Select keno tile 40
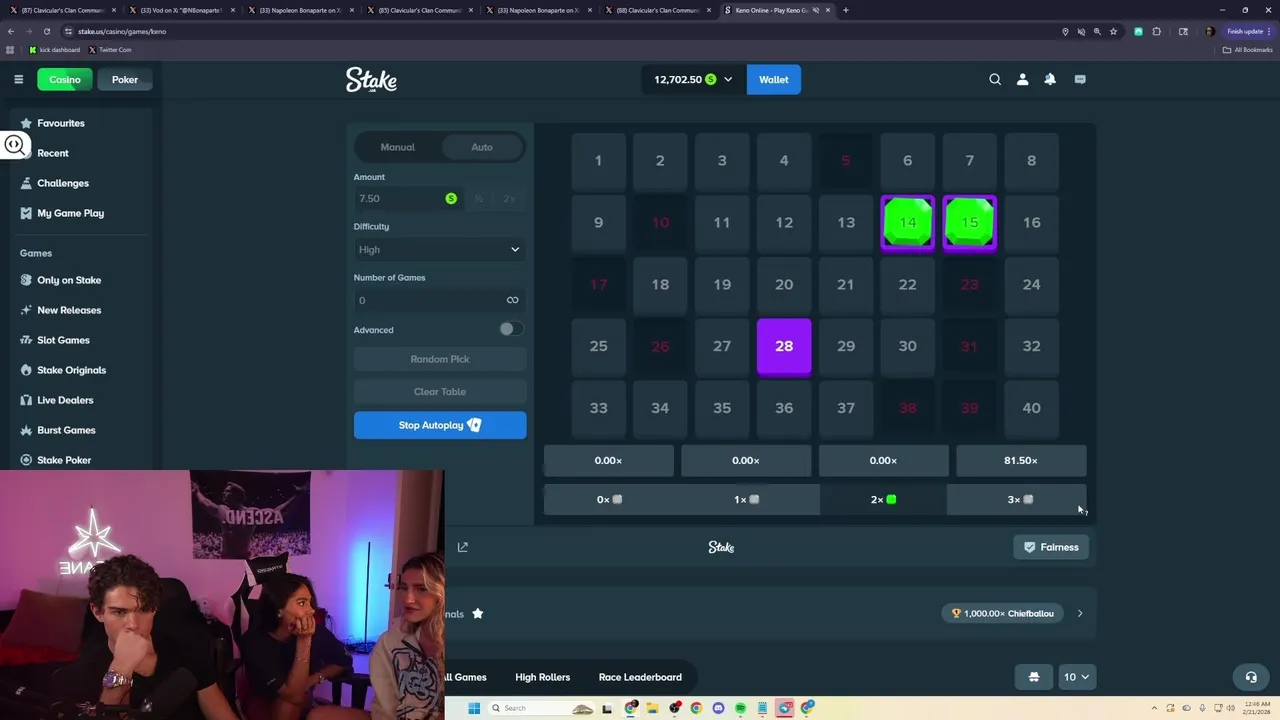This screenshot has height=720, width=1280. [1031, 407]
